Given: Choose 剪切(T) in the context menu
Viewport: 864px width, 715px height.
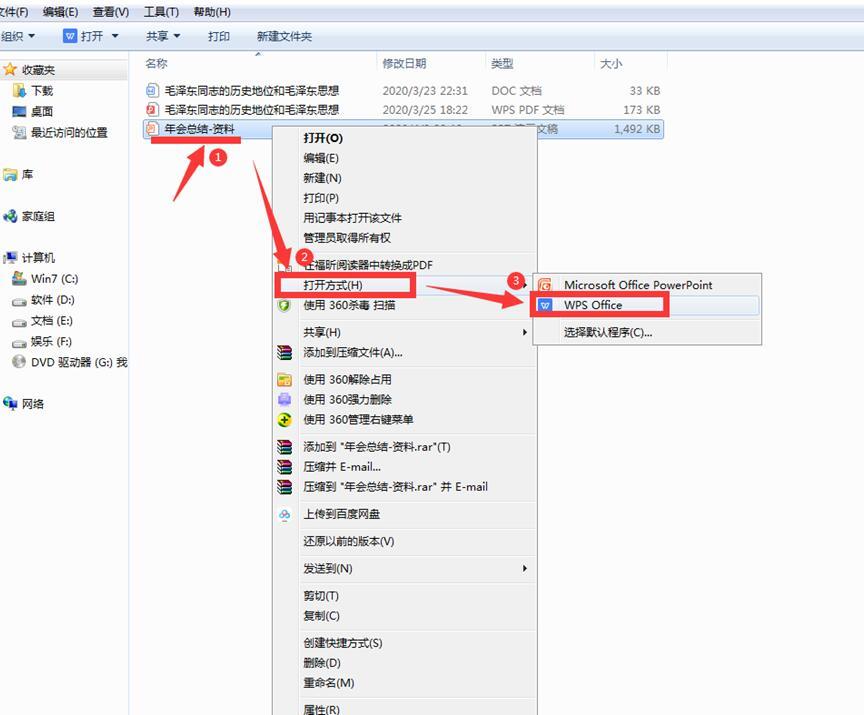Looking at the screenshot, I should [404, 595].
